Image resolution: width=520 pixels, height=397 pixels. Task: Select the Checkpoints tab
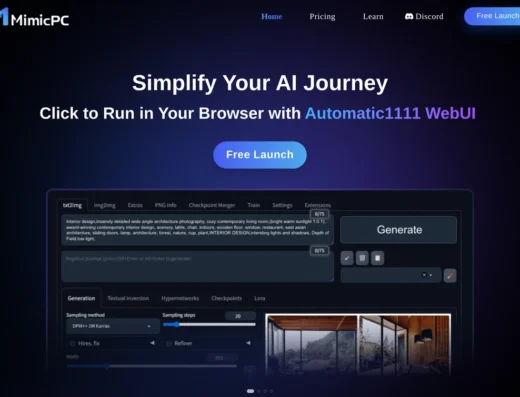(x=226, y=298)
